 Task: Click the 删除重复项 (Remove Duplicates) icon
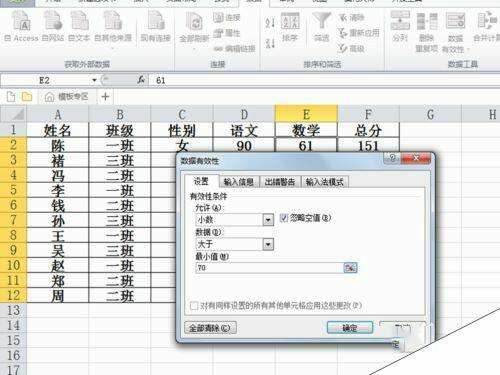[427, 21]
